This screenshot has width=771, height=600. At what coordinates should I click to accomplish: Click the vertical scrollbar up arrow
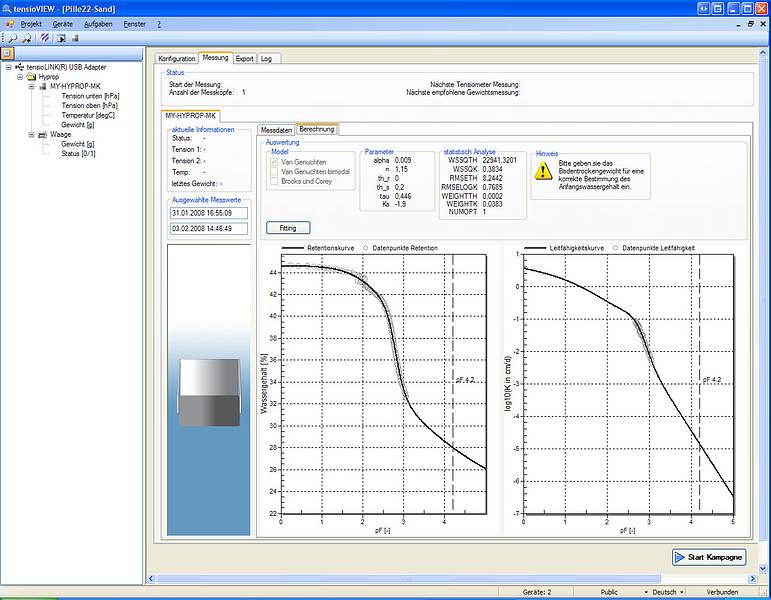pyautogui.click(x=763, y=52)
